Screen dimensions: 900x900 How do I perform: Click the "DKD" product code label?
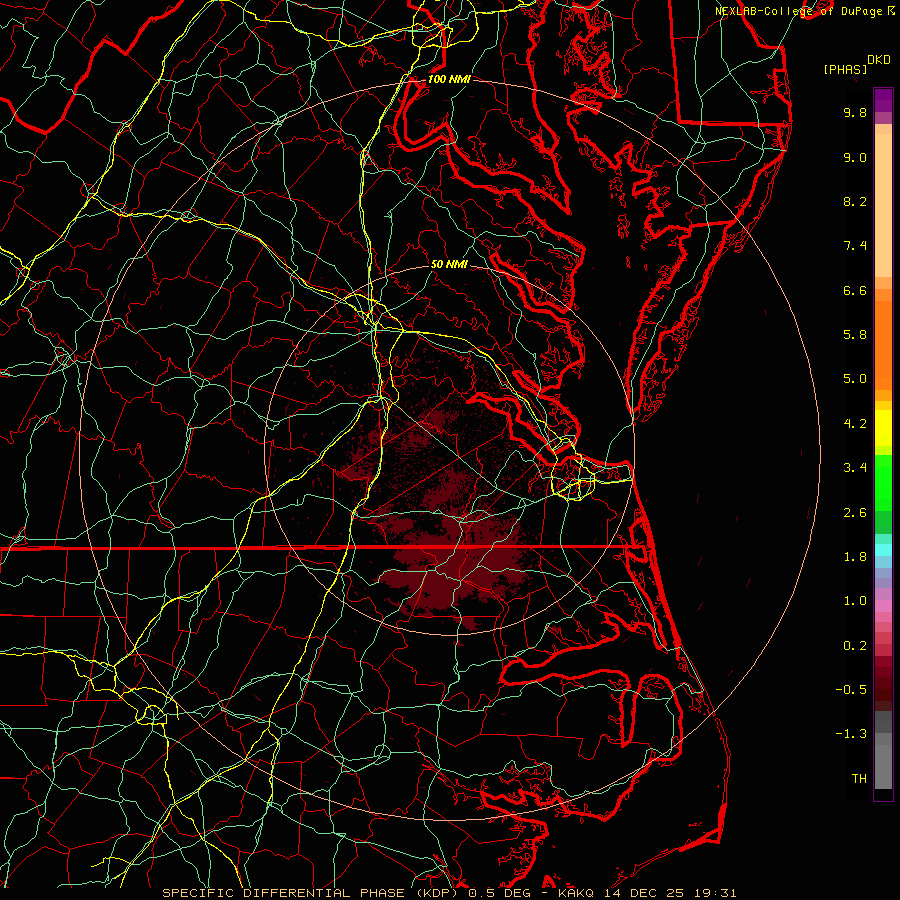[x=879, y=60]
